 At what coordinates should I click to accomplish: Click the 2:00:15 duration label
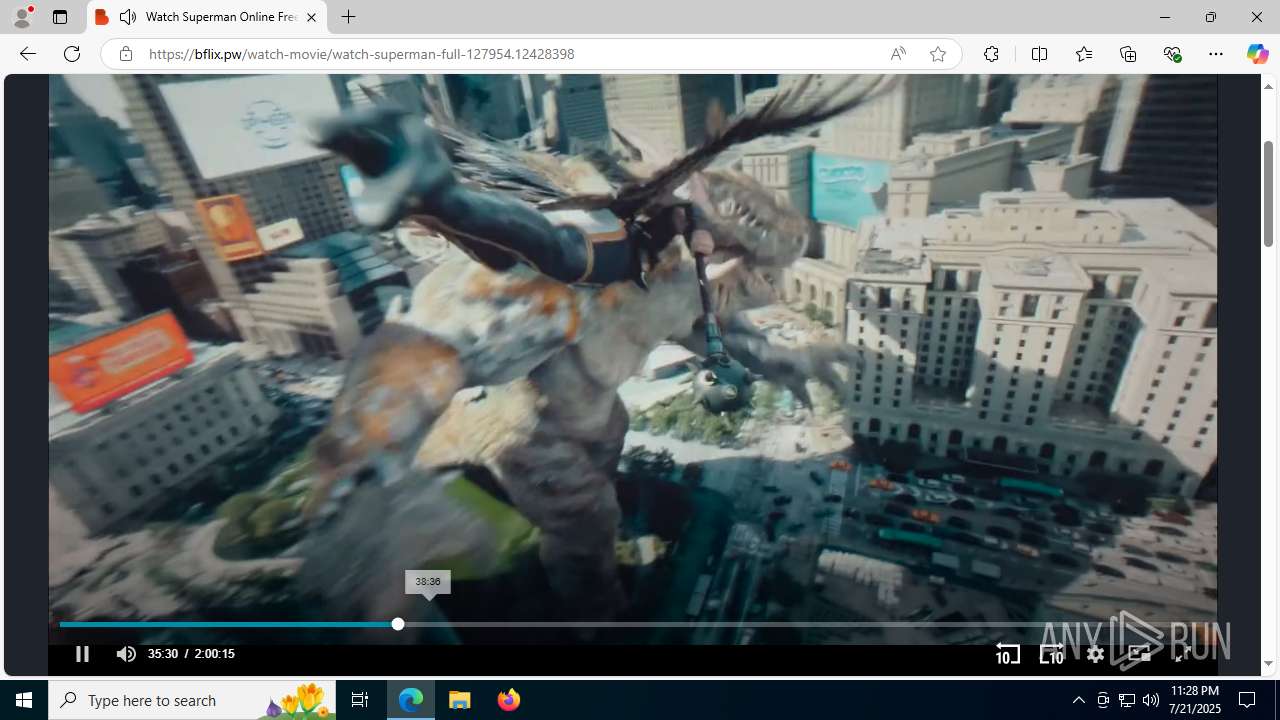click(x=214, y=654)
